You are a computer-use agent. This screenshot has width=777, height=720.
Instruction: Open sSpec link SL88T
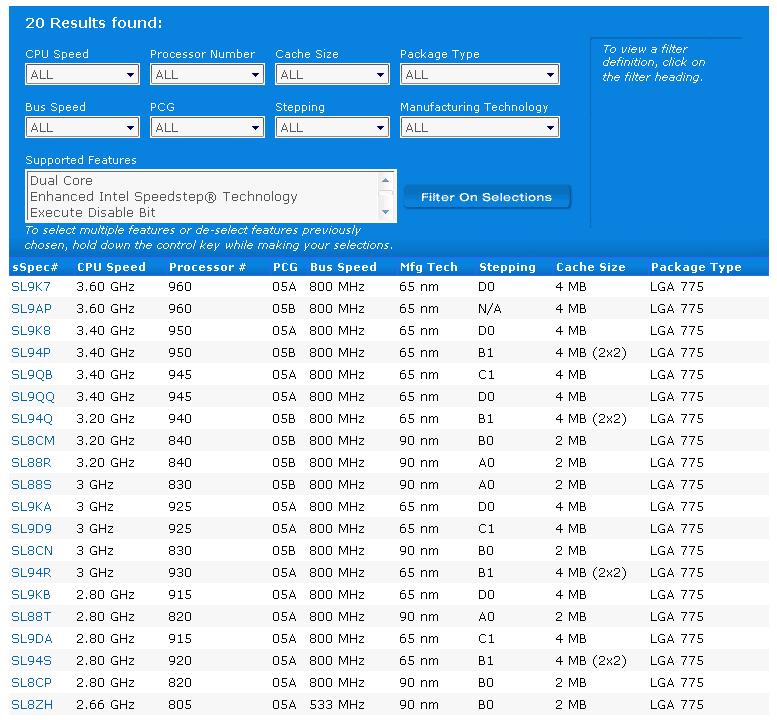click(31, 617)
